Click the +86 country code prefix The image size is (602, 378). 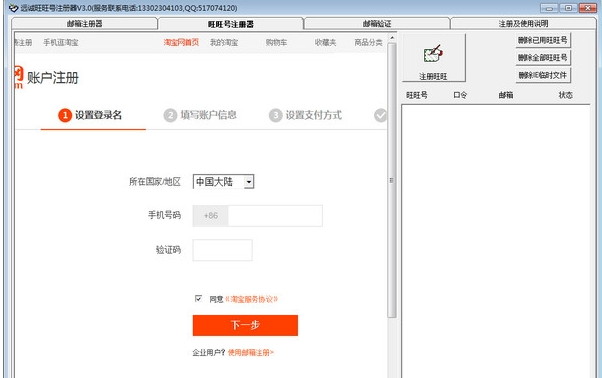pos(211,216)
